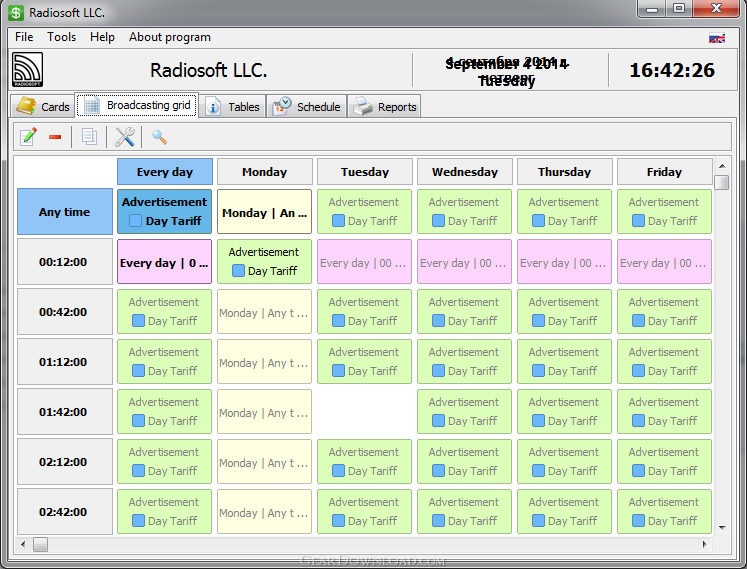Open the wrench and screwdriver settings icon
This screenshot has width=747, height=569.
point(125,137)
